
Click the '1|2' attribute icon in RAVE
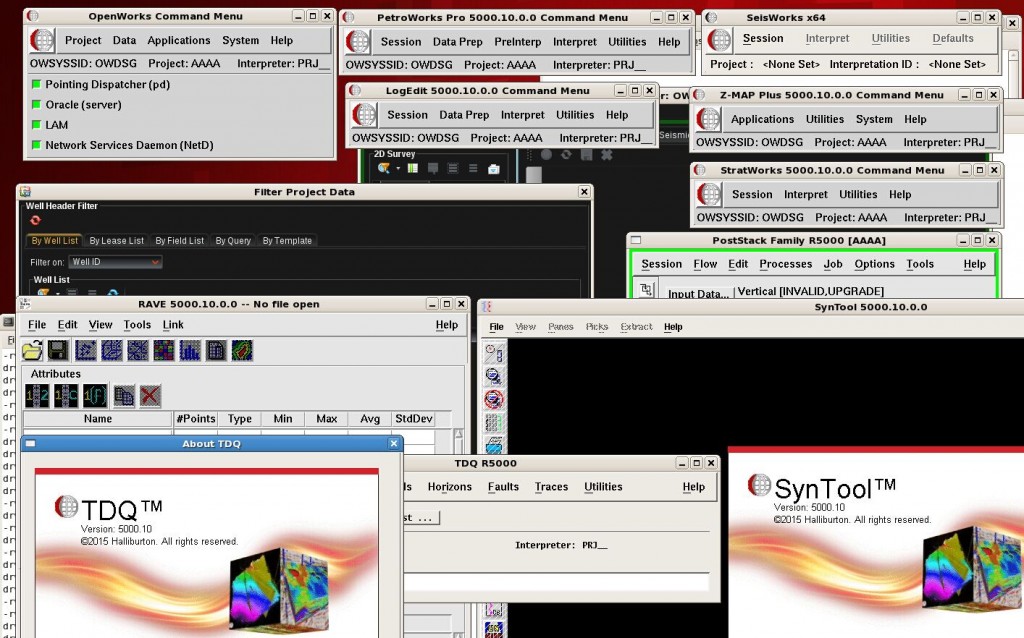pyautogui.click(x=37, y=396)
